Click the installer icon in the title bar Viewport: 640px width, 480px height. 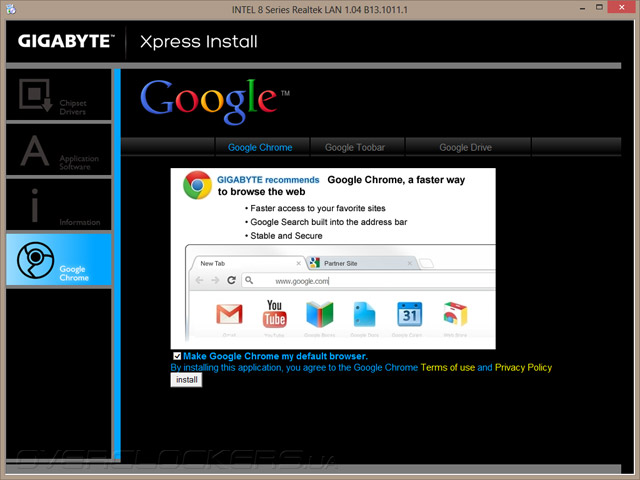[x=11, y=9]
